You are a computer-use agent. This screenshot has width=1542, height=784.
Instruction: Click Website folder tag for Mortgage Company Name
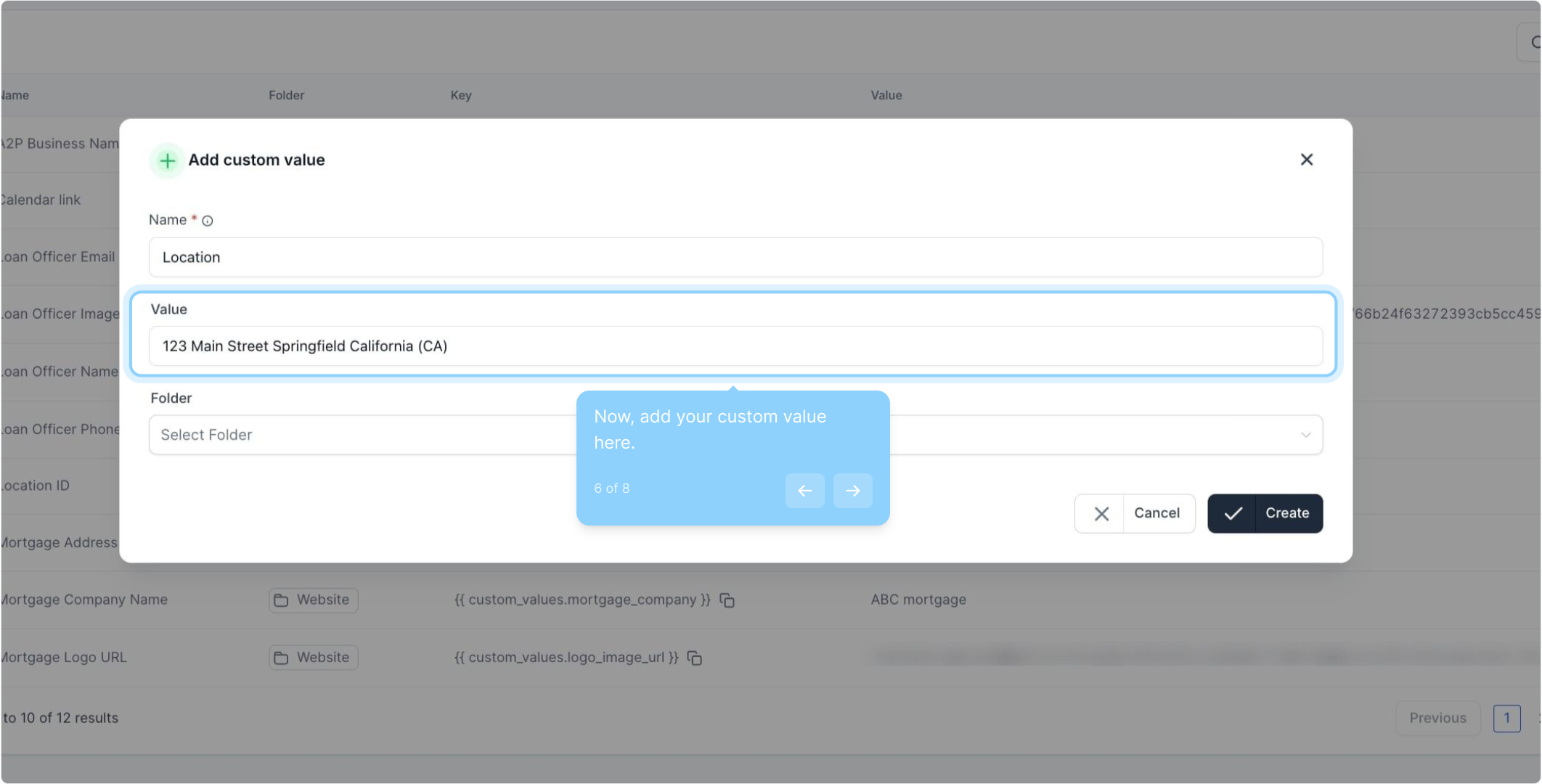tap(313, 600)
